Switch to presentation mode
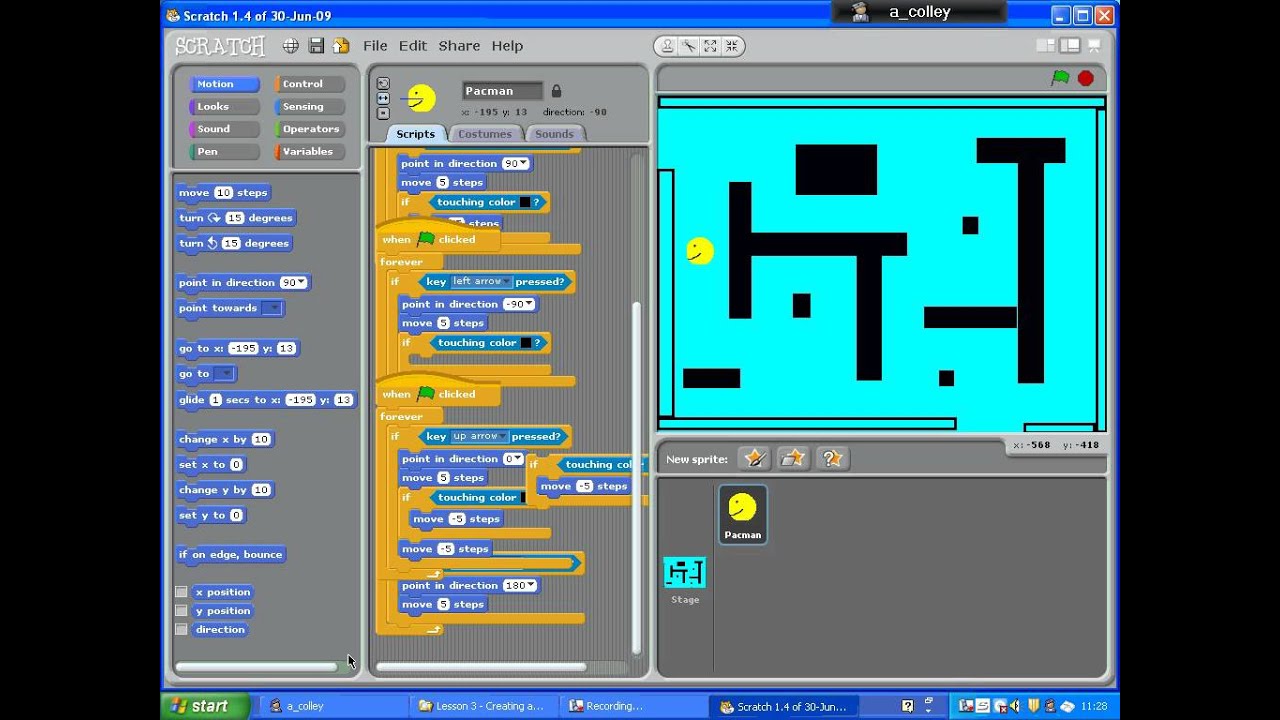1280x720 pixels. (x=1094, y=45)
